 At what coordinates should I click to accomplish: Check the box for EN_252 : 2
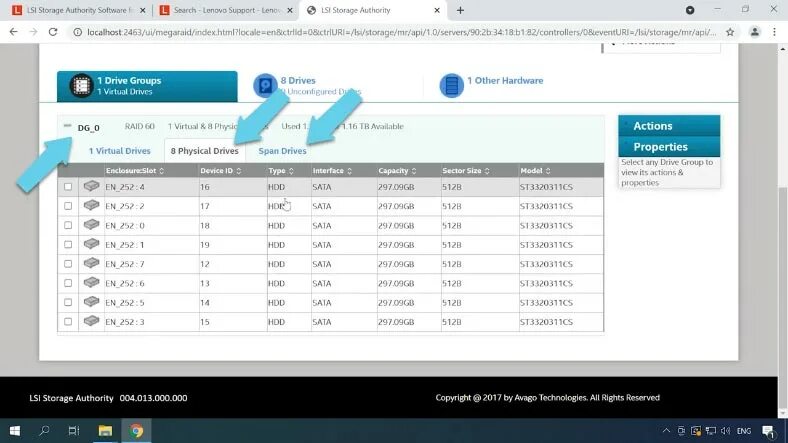[x=68, y=206]
